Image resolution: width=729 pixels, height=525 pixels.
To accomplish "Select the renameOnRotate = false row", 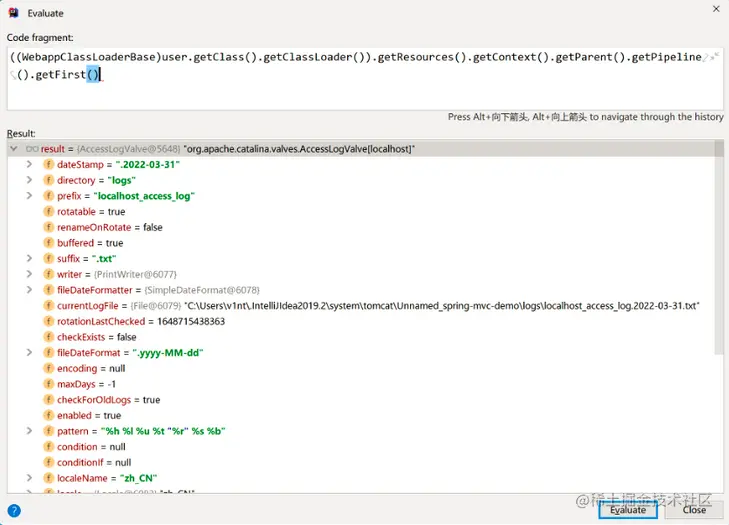I will (361, 227).
